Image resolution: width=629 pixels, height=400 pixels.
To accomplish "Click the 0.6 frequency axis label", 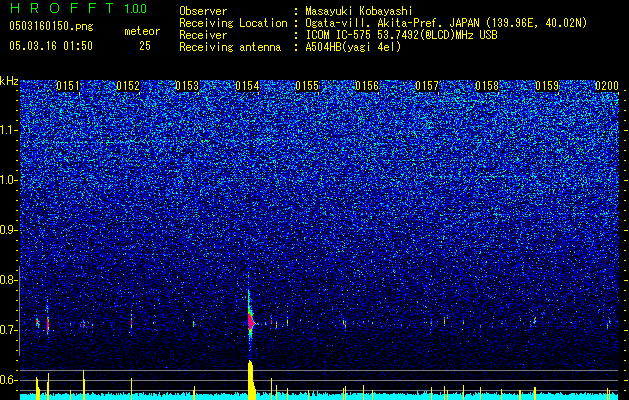I will 8,380.
